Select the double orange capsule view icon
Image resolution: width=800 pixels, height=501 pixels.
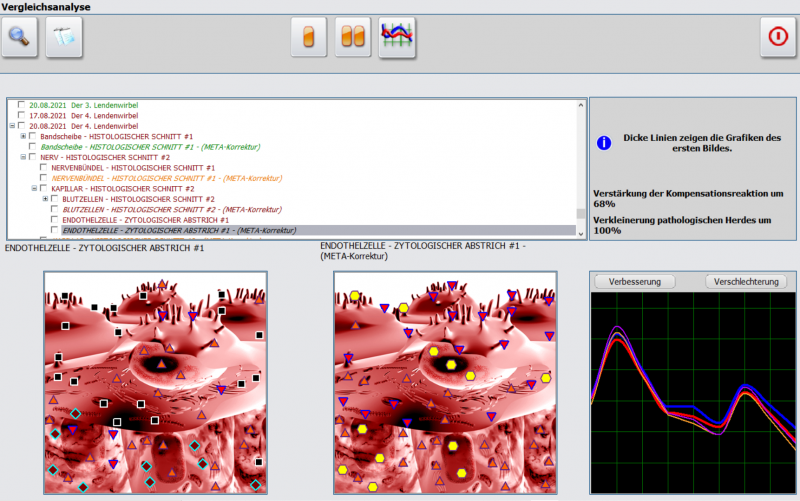[353, 38]
